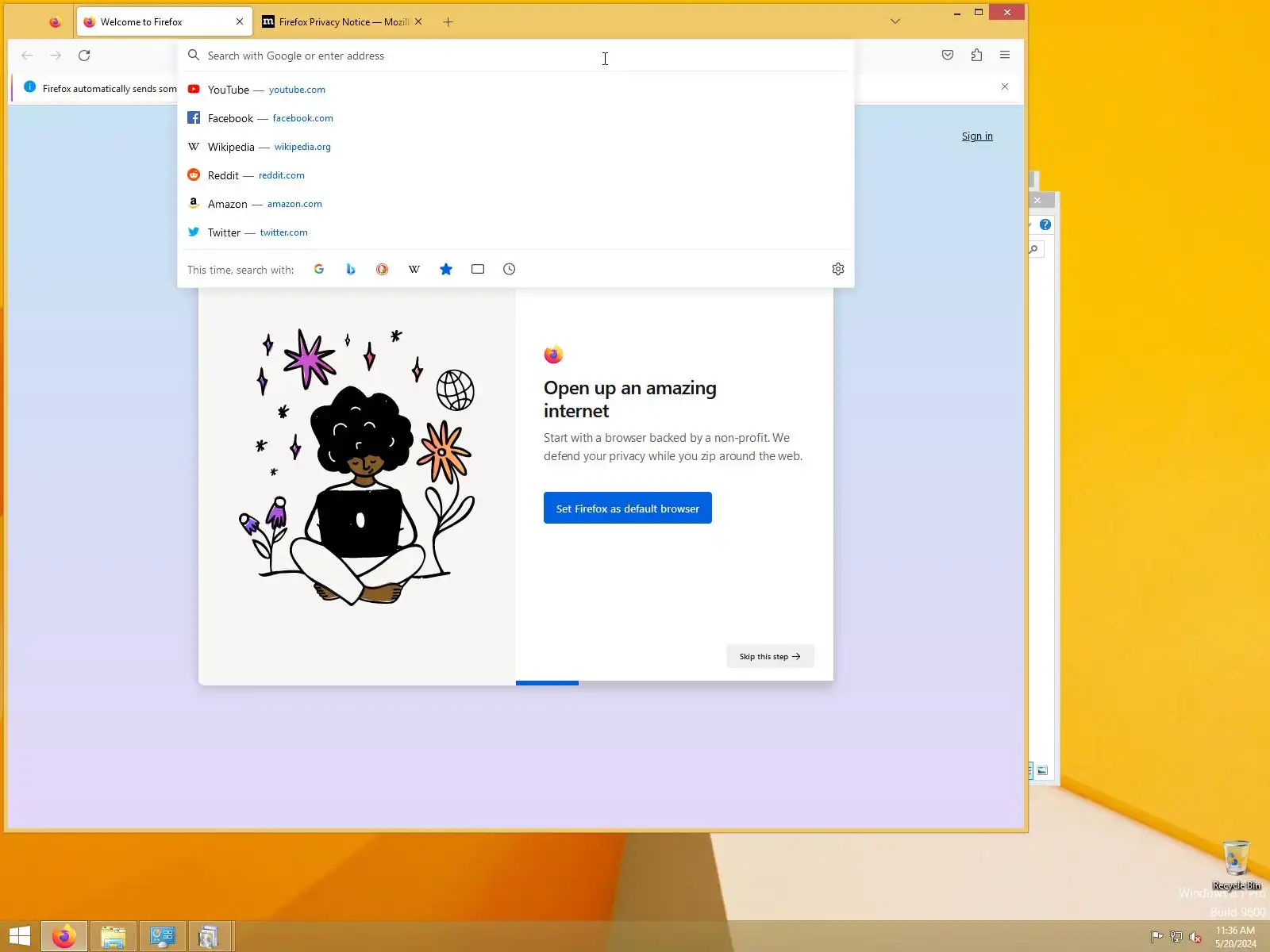Show the taskbar clock and date

(x=1236, y=937)
